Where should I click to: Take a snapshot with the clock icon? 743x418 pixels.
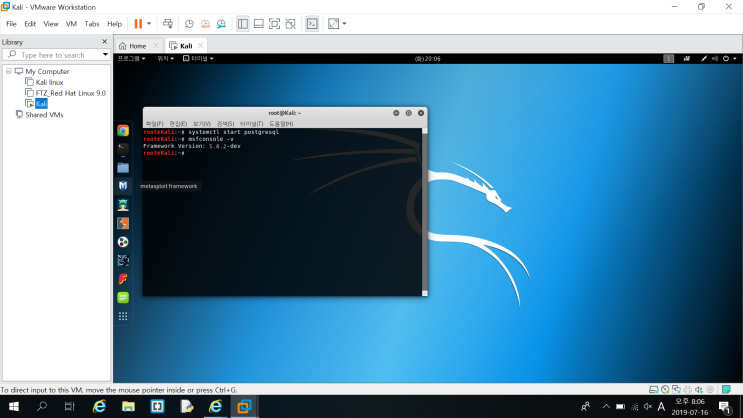pyautogui.click(x=189, y=24)
